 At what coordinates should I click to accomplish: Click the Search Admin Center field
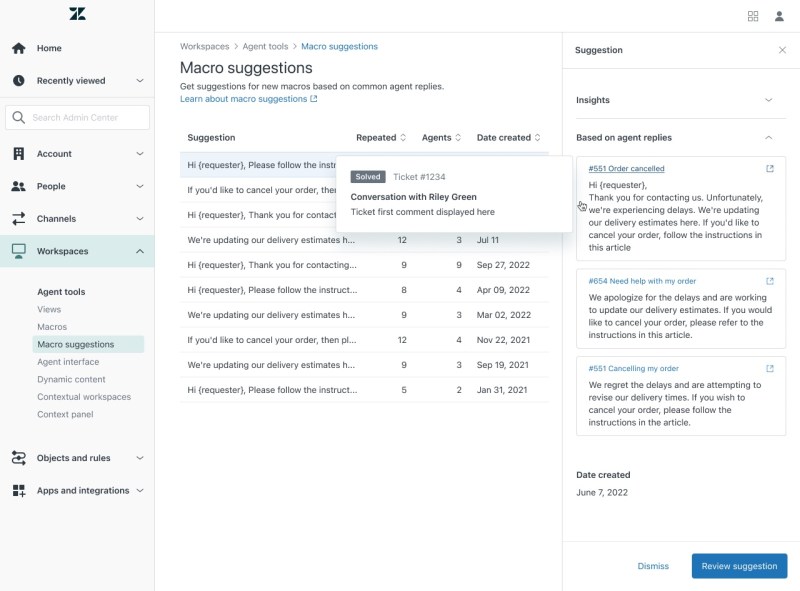[x=78, y=118]
